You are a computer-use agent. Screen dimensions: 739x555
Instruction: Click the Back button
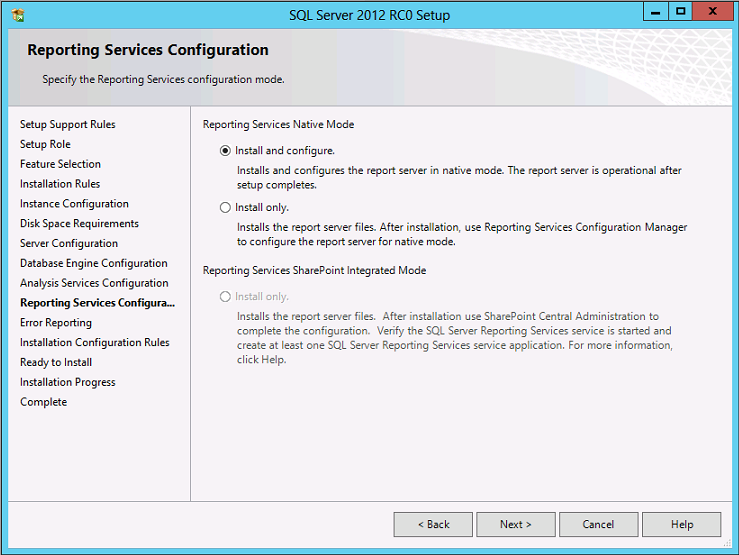click(433, 524)
